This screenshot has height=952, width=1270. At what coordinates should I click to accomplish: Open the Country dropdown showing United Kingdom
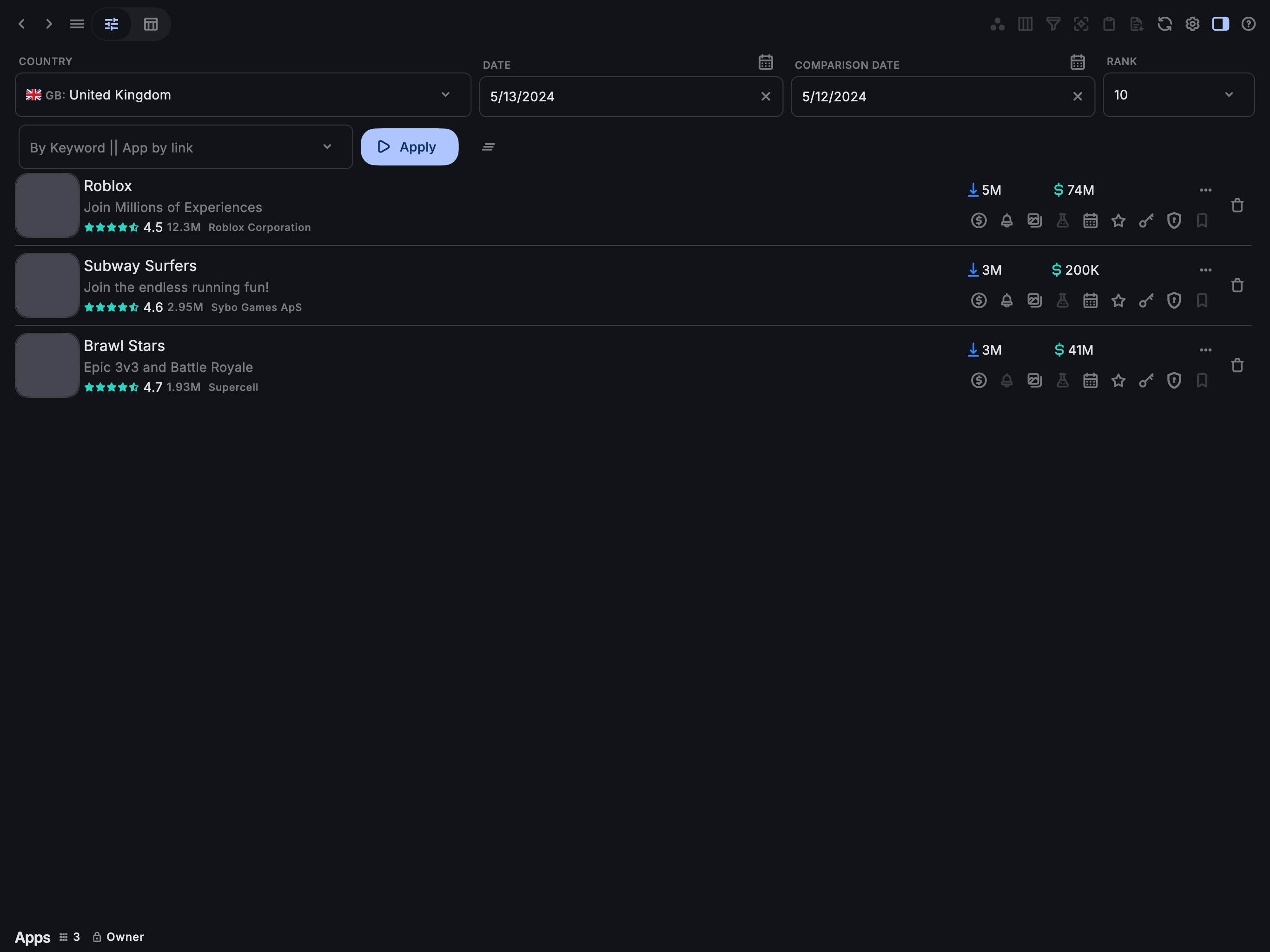pyautogui.click(x=243, y=95)
